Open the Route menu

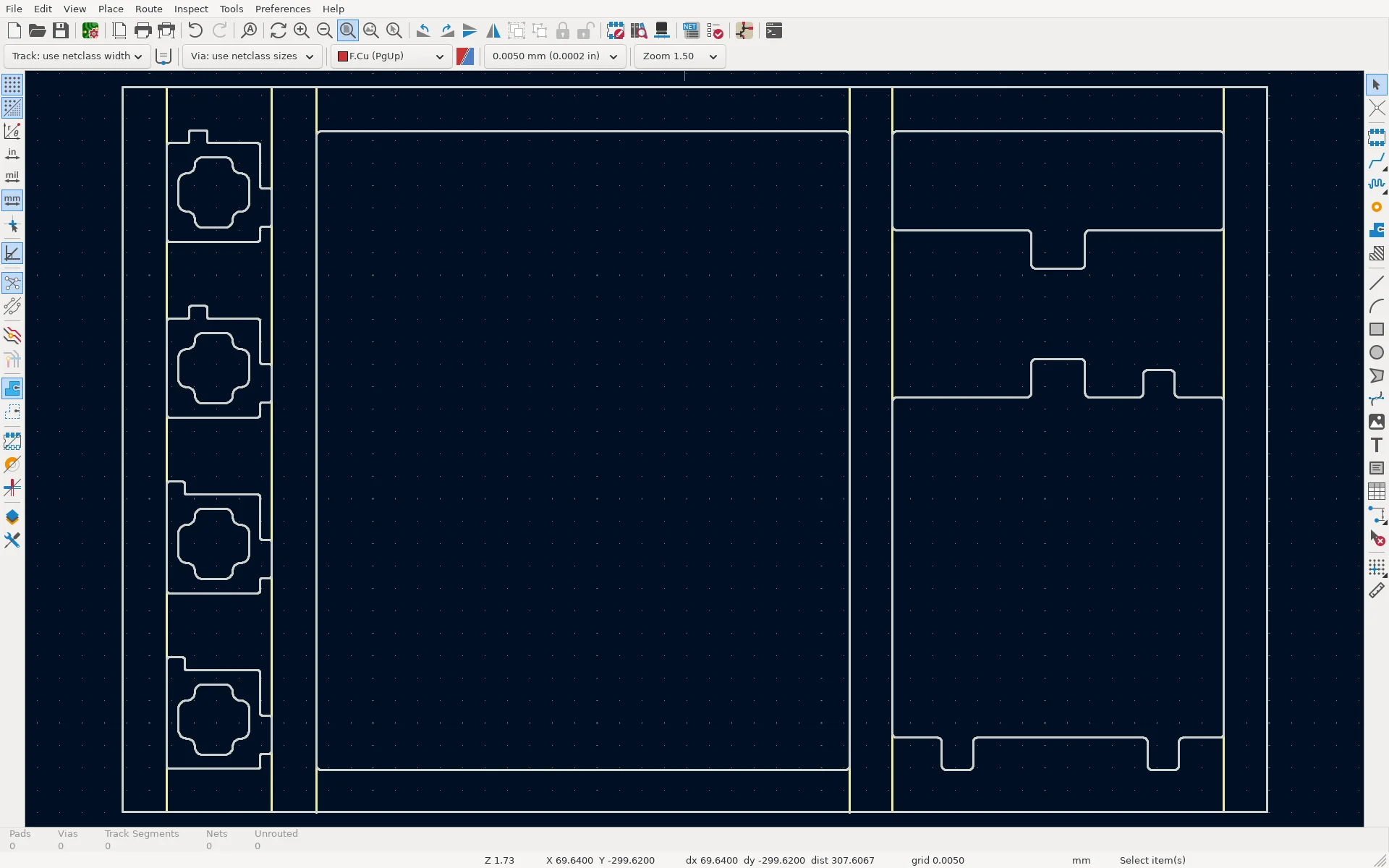coord(148,9)
